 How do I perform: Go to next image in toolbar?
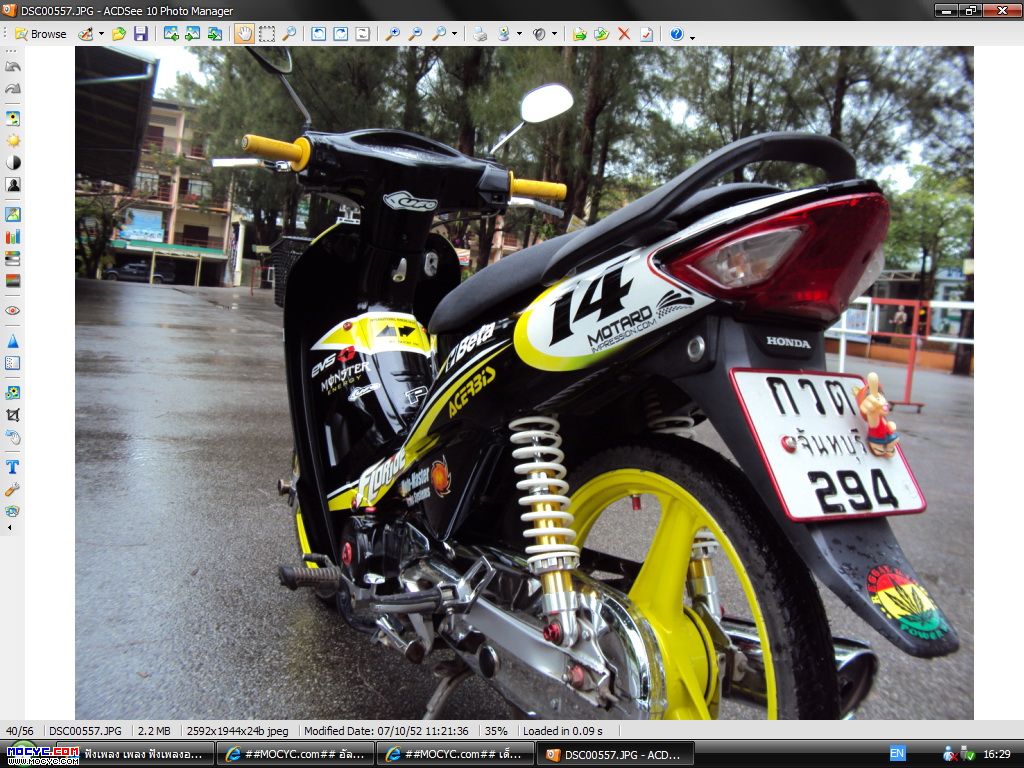(x=193, y=34)
